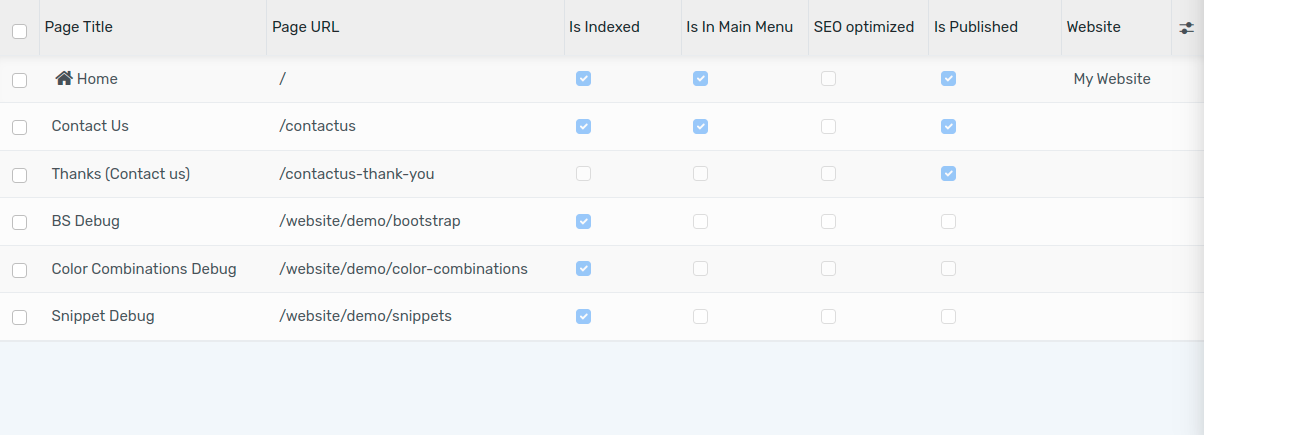
Task: Uncheck Is Indexed for Snippet Debug
Action: coord(584,316)
